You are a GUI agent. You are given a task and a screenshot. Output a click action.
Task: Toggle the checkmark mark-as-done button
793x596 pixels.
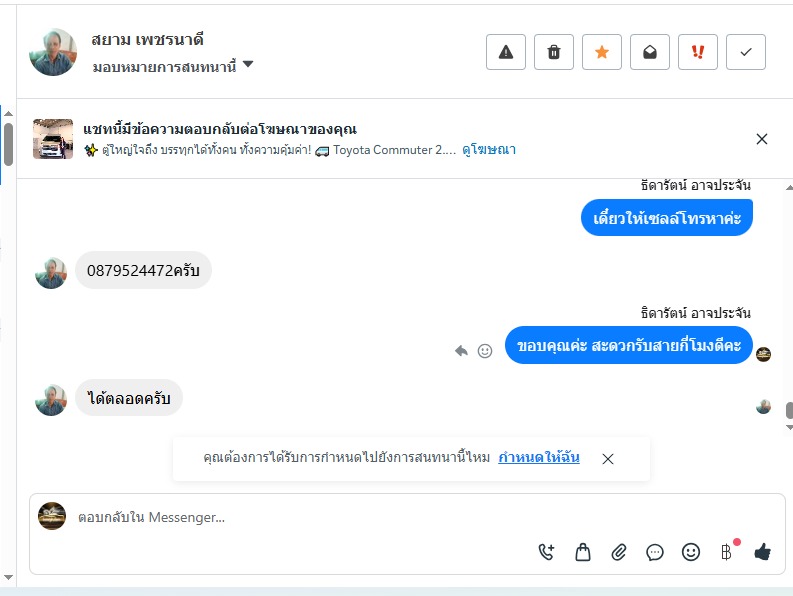click(x=745, y=52)
